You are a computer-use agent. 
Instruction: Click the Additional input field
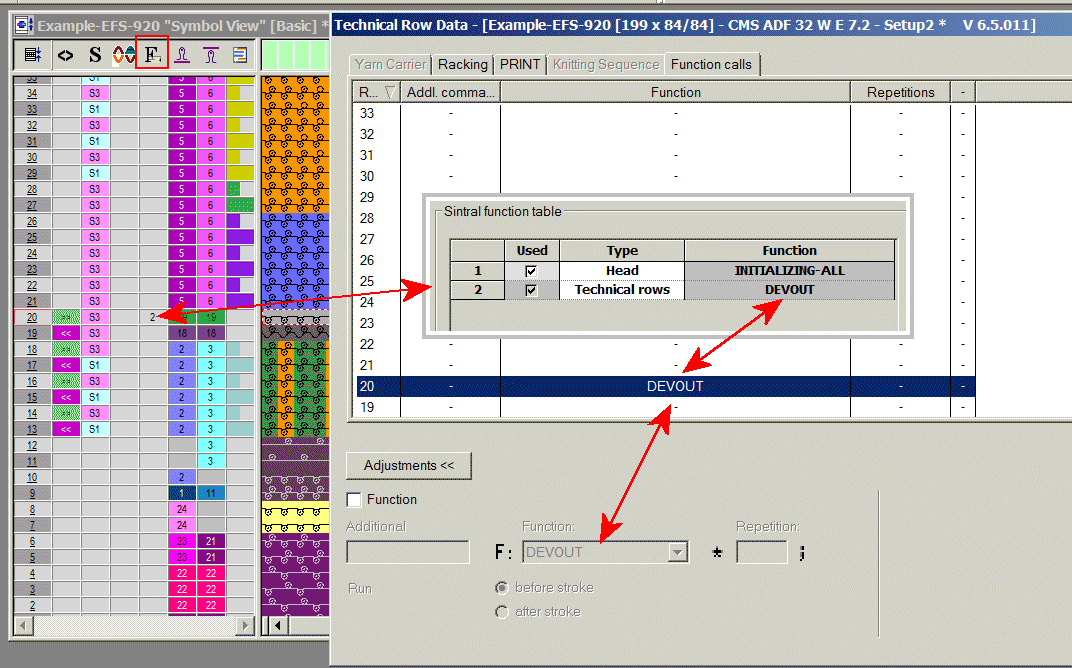[x=407, y=552]
